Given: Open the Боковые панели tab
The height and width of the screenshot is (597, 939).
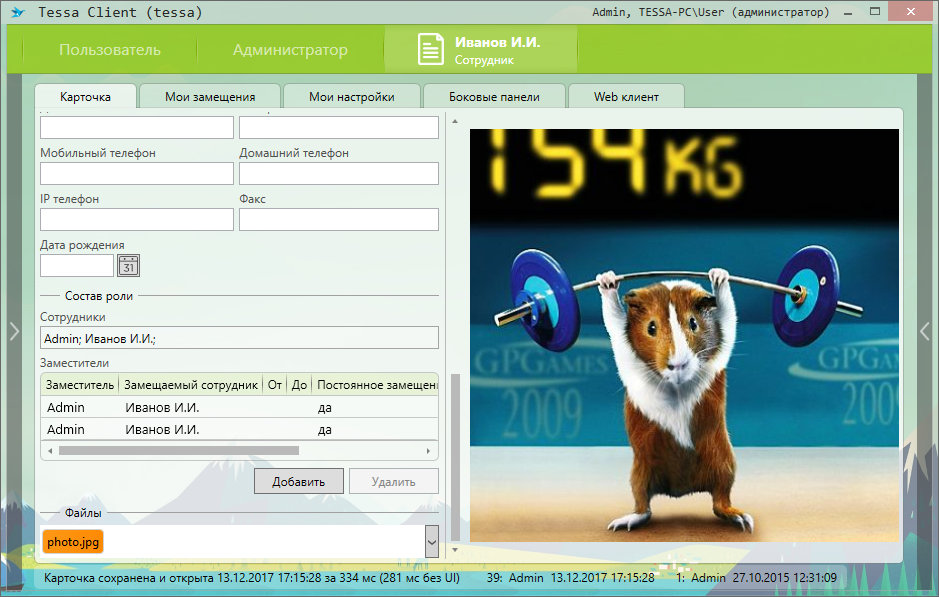Looking at the screenshot, I should (x=494, y=96).
